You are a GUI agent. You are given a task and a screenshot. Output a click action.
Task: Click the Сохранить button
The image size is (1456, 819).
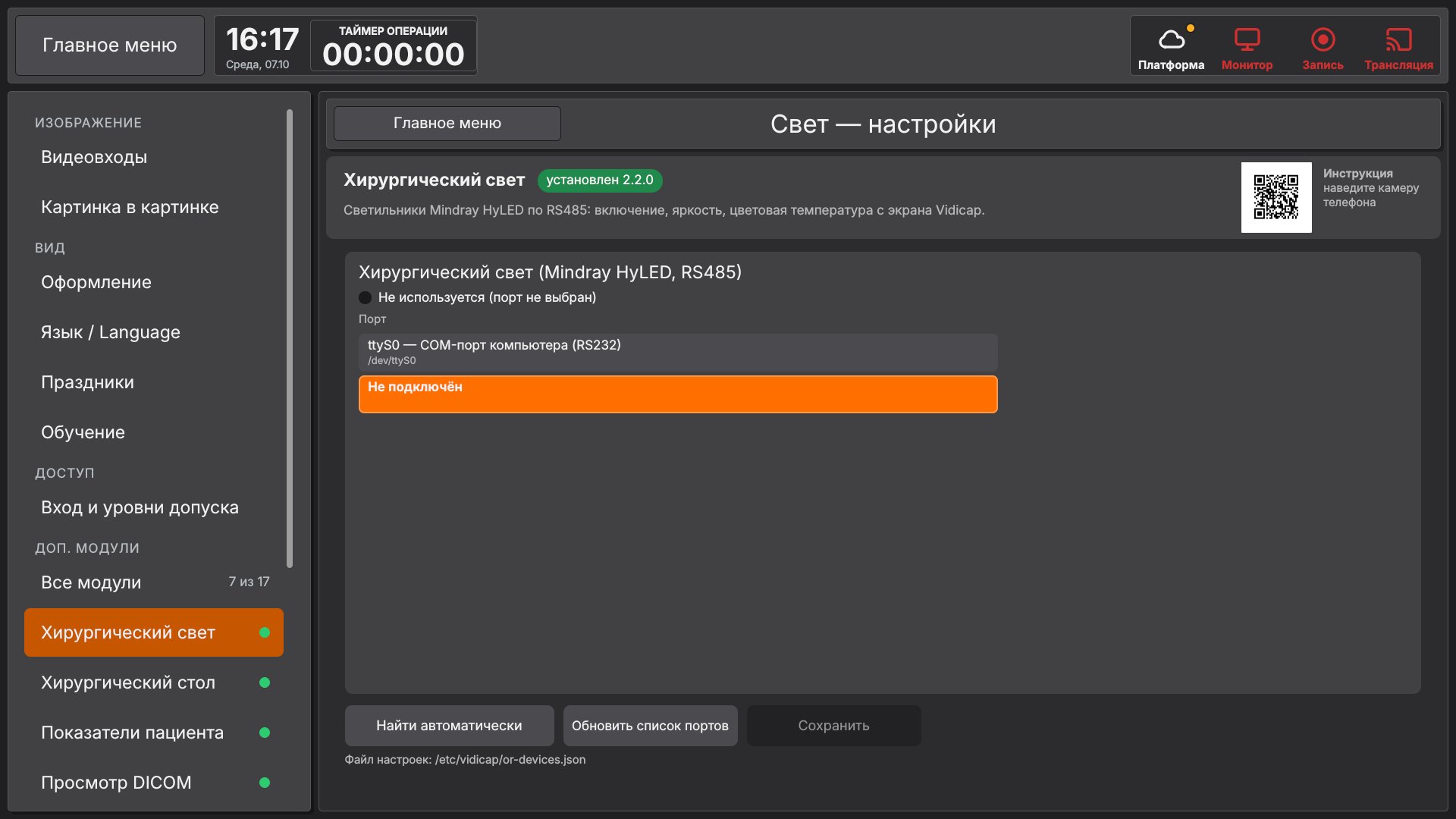tap(833, 726)
